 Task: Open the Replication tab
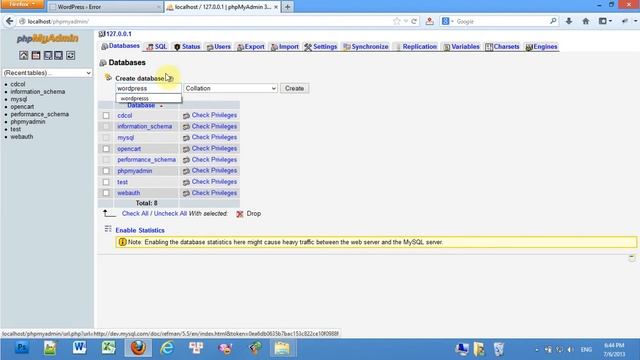(416, 47)
